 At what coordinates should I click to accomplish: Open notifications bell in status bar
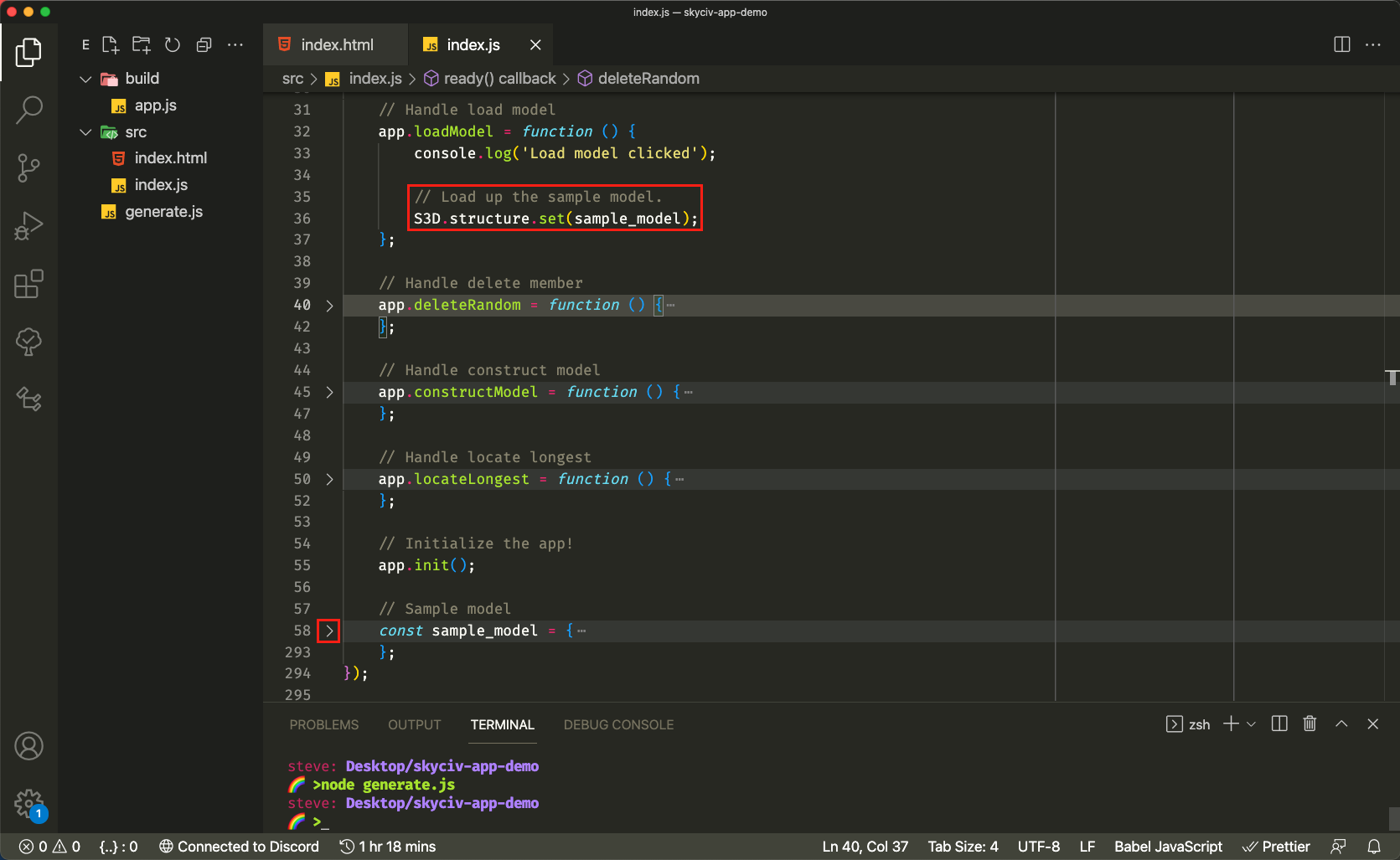click(1374, 847)
